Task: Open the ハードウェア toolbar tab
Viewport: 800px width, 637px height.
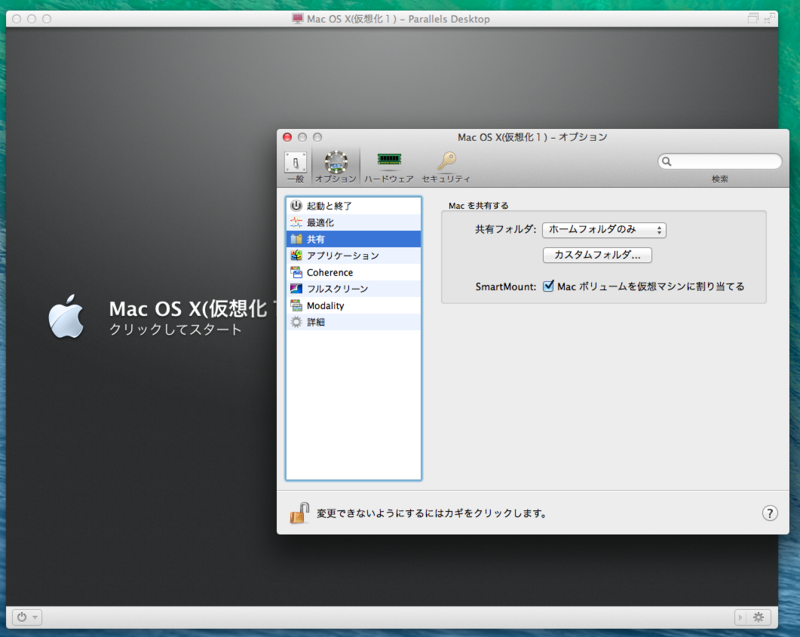Action: click(x=389, y=167)
